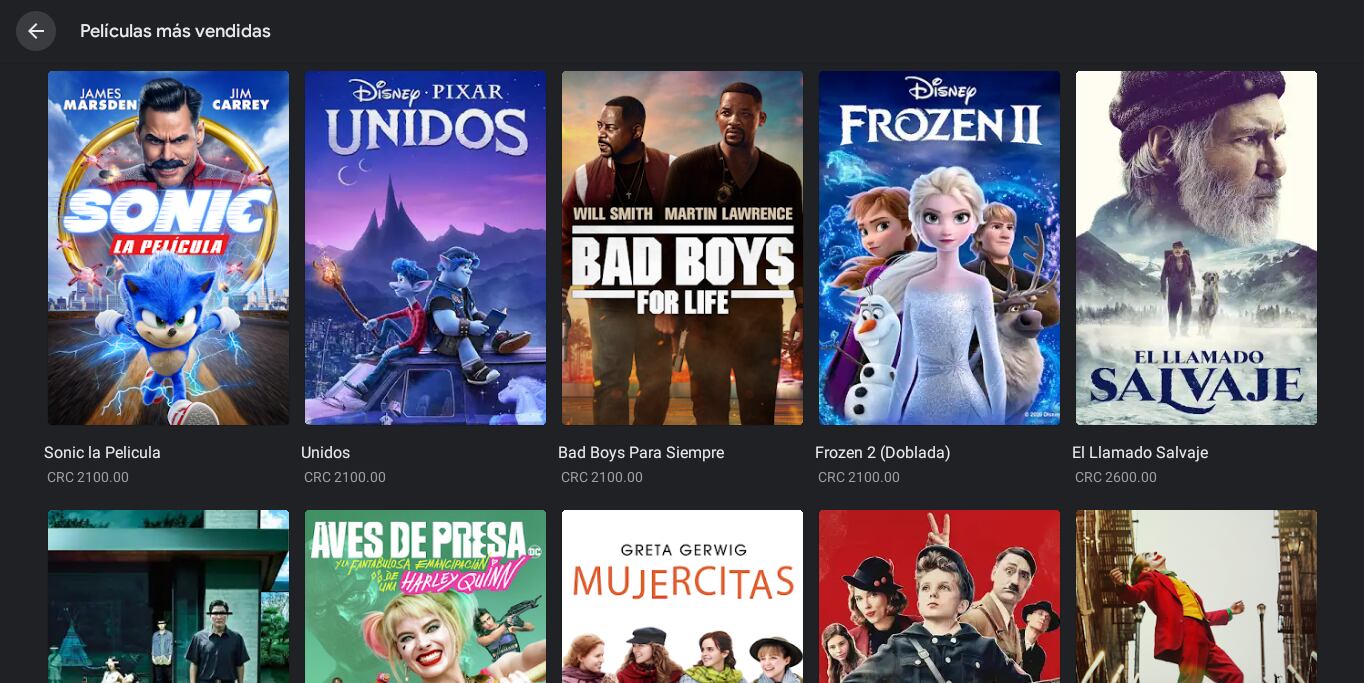Click the Bad Boys Para Siempre title
This screenshot has width=1364, height=683.
click(641, 453)
